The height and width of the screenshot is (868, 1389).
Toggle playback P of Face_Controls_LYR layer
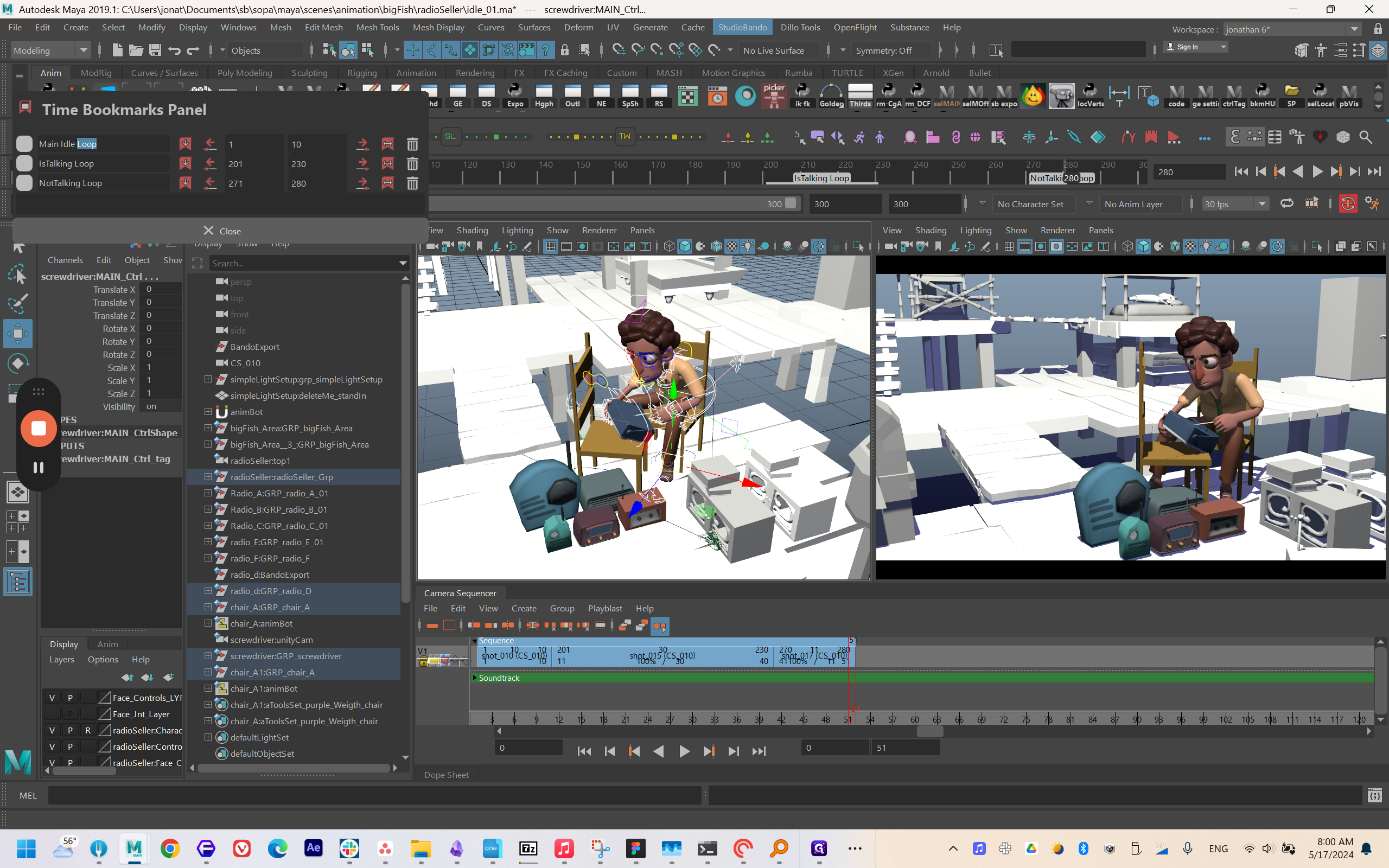70,698
